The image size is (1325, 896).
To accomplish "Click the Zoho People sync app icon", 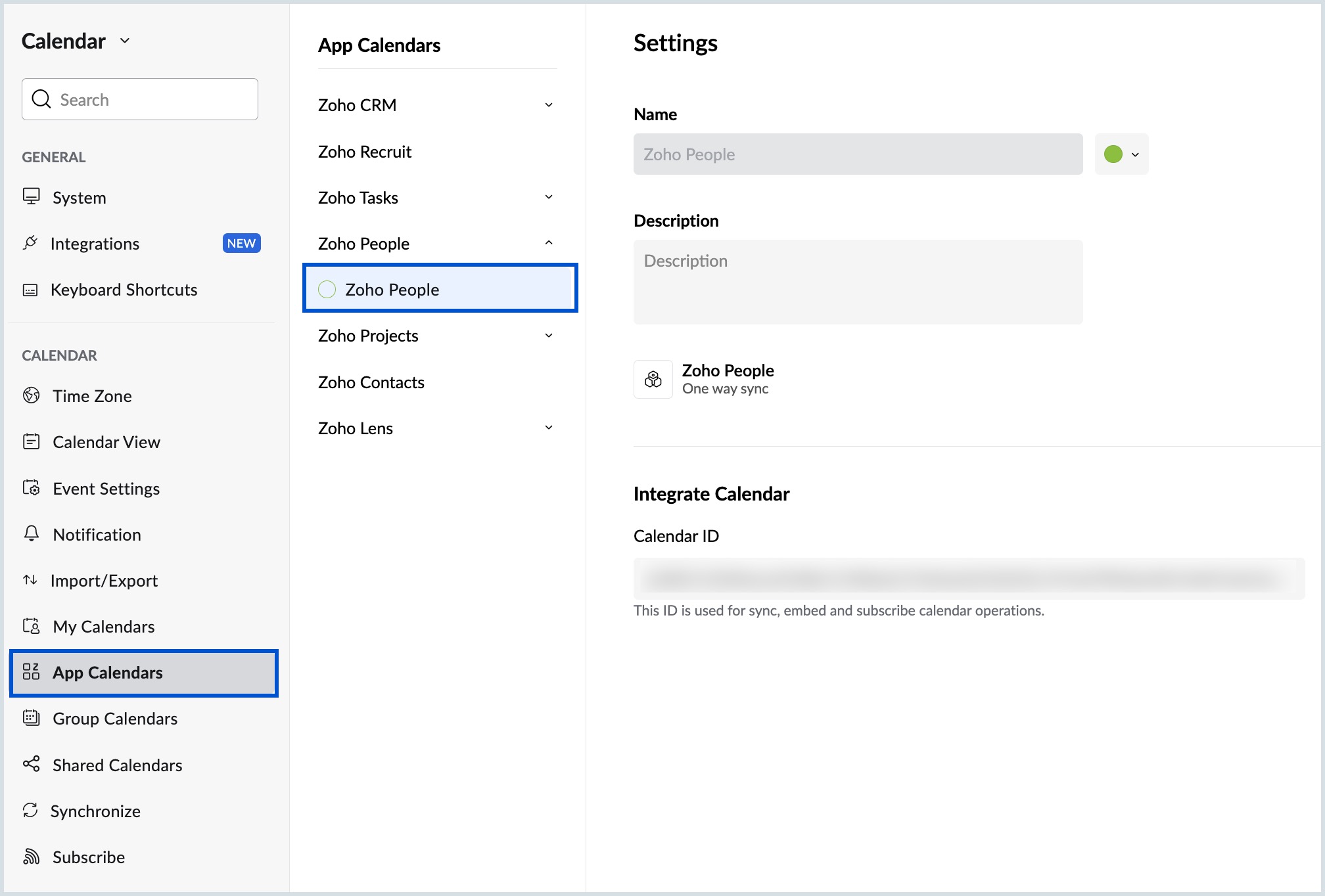I will point(653,379).
